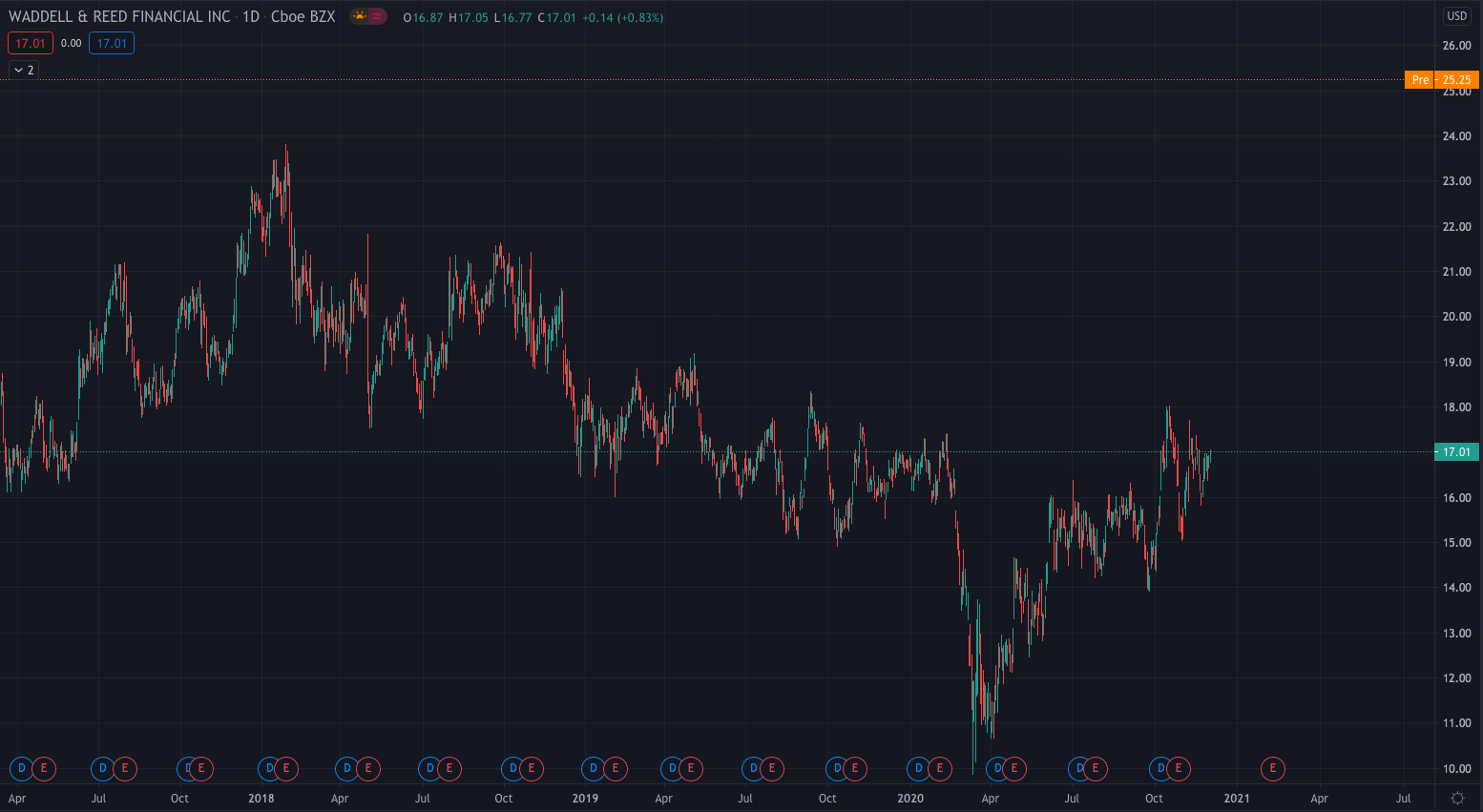The width and height of the screenshot is (1483, 812).
Task: Click the earnings E marker near Oct 2019
Action: pos(855,768)
